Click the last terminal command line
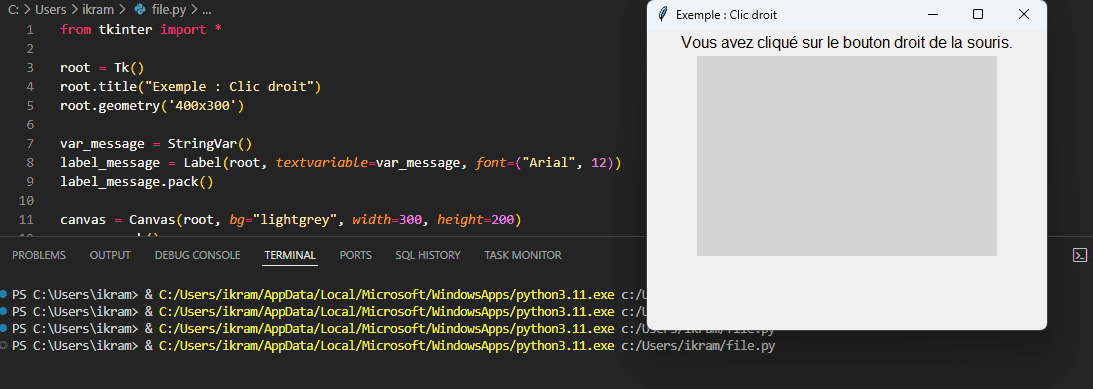Image resolution: width=1093 pixels, height=389 pixels. pyautogui.click(x=393, y=345)
